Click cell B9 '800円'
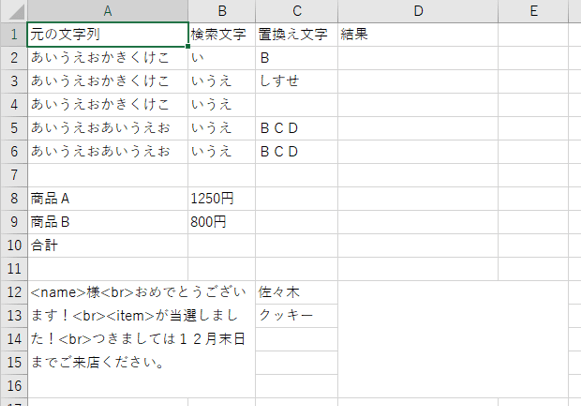 pos(222,222)
